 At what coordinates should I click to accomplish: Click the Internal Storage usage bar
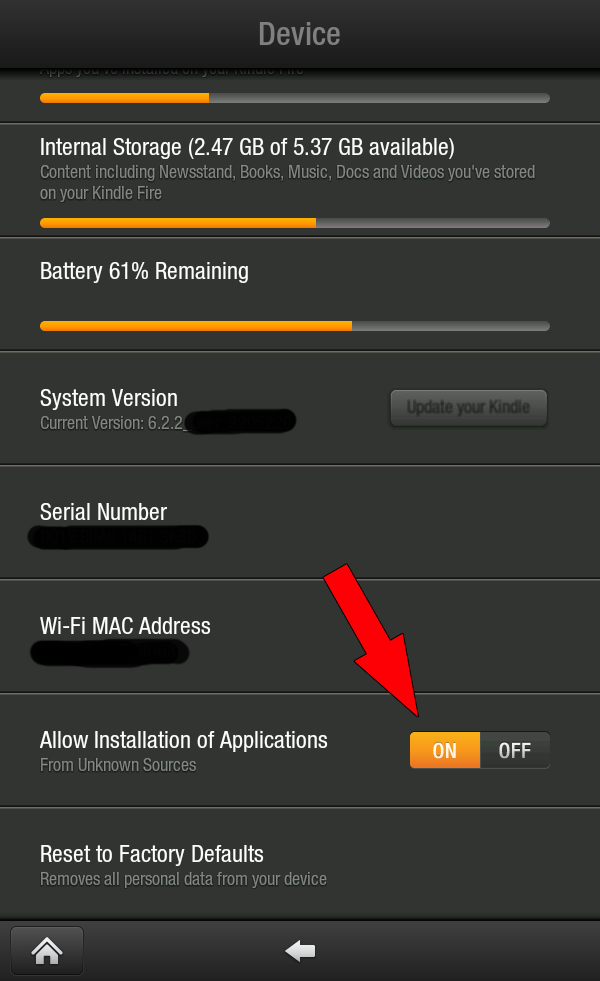[x=294, y=222]
